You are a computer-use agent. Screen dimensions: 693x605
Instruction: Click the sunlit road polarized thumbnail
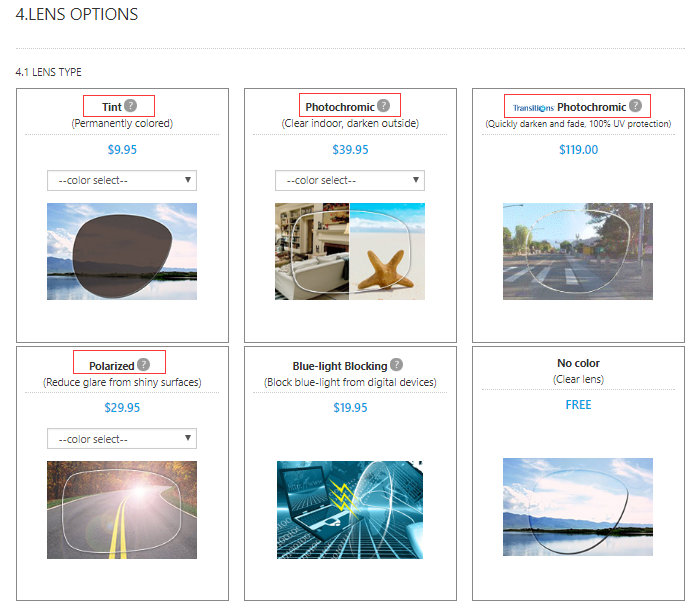[x=122, y=510]
